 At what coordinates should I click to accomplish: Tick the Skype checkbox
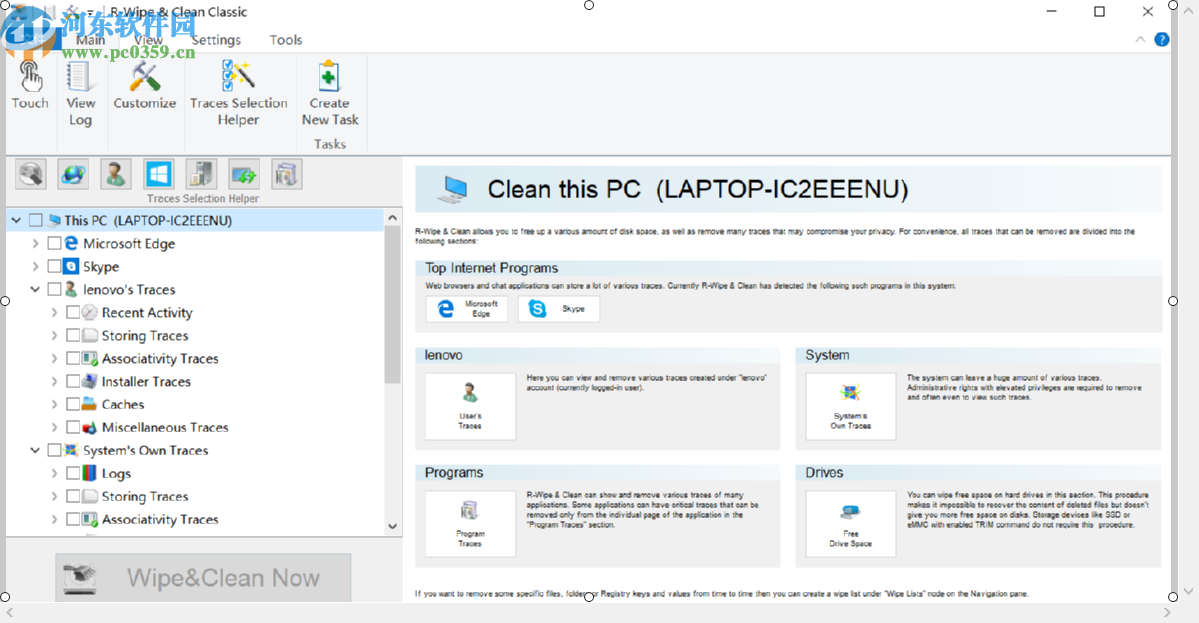coord(54,266)
